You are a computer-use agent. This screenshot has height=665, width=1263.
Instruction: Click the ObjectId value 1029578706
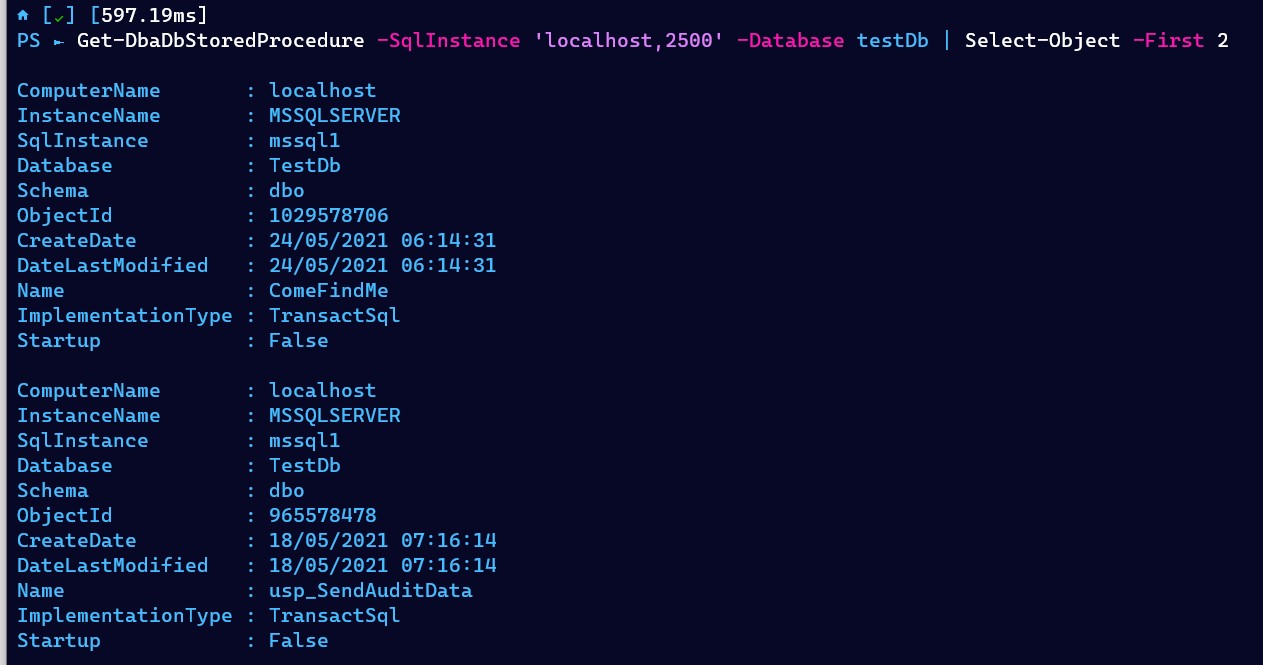[329, 216]
